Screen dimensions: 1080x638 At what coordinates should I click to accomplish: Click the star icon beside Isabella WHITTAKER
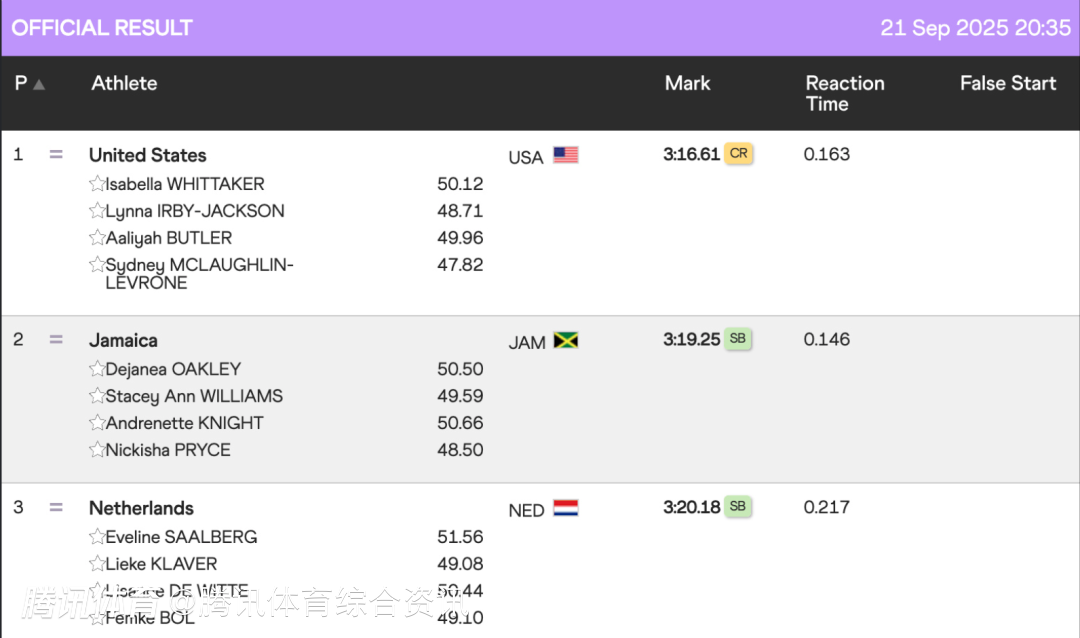pyautogui.click(x=97, y=184)
